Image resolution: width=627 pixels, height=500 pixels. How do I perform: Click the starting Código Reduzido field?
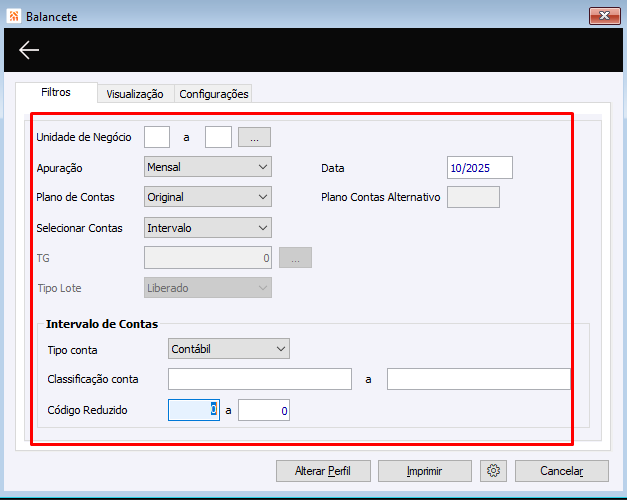(194, 410)
